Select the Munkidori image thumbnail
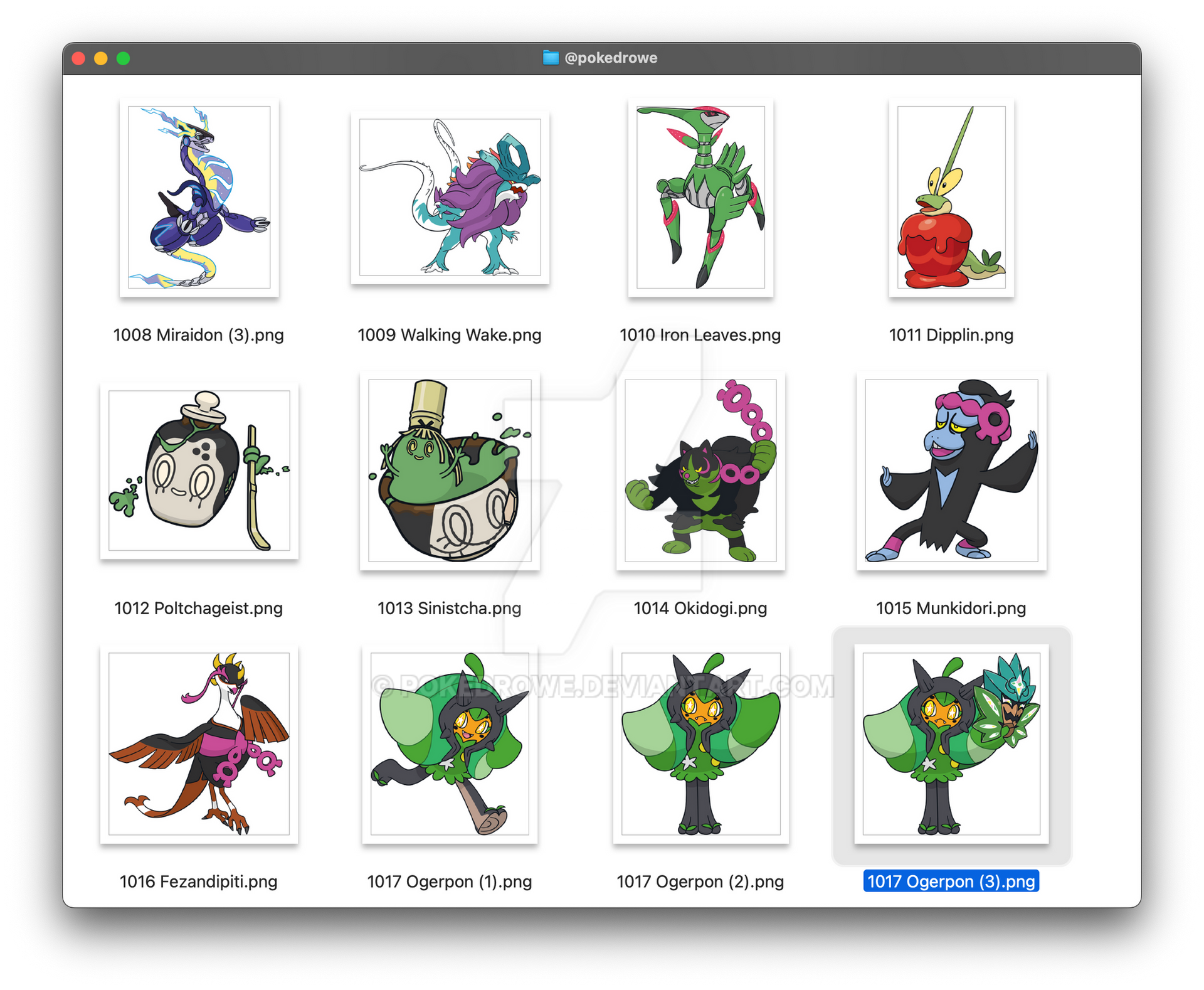The width and height of the screenshot is (1204, 990). 951,471
